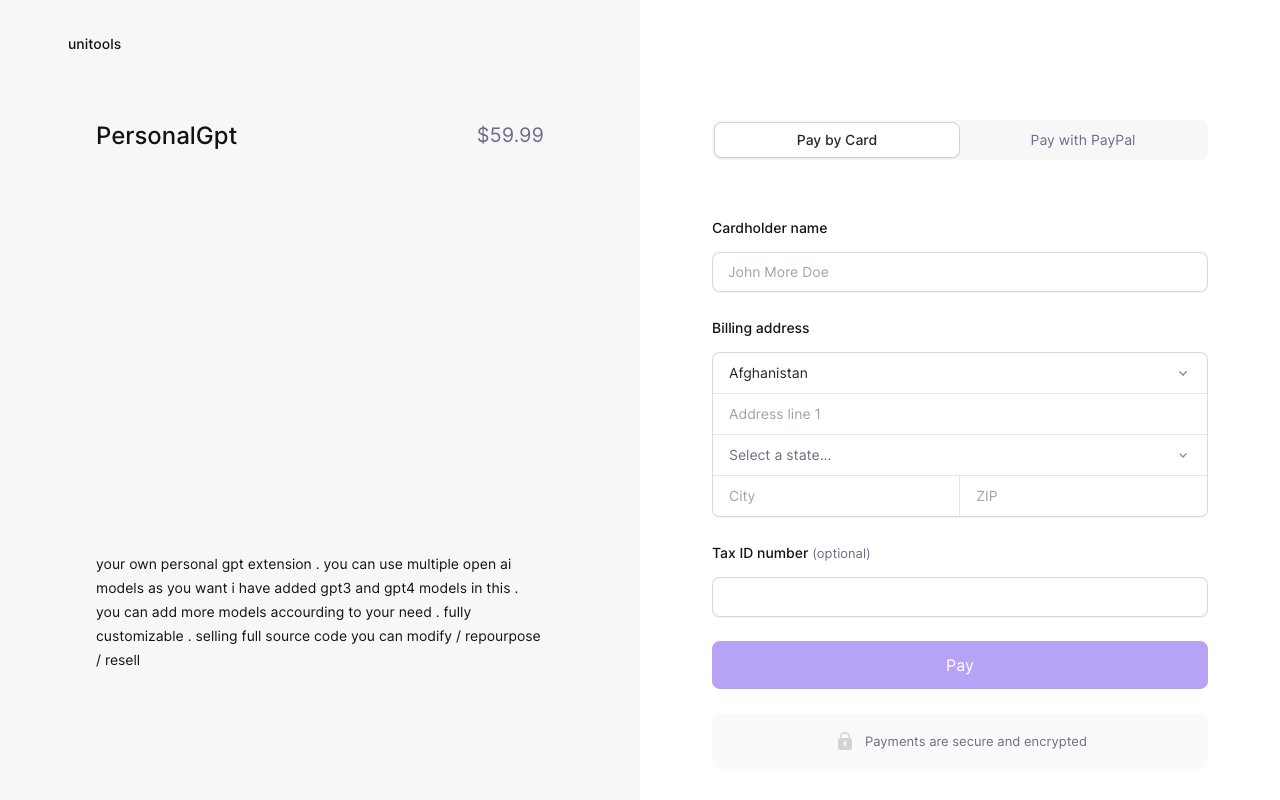Image resolution: width=1280 pixels, height=800 pixels.
Task: Click the Billing address label
Action: click(760, 328)
